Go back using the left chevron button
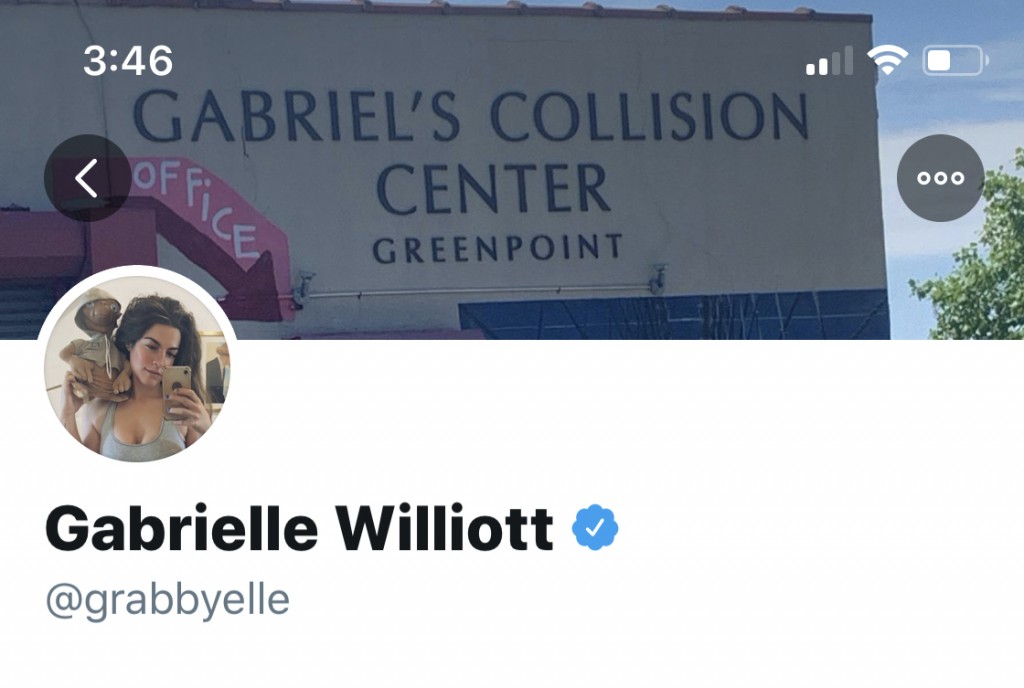This screenshot has height=688, width=1024. pyautogui.click(x=88, y=178)
